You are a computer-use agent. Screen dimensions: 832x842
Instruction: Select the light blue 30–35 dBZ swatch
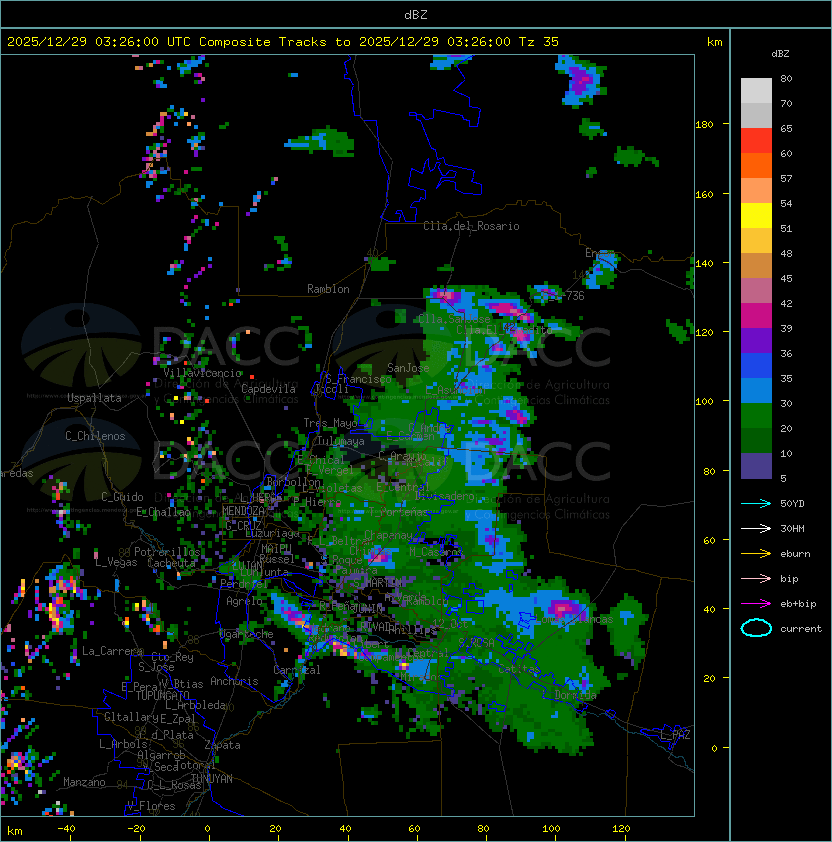point(756,391)
